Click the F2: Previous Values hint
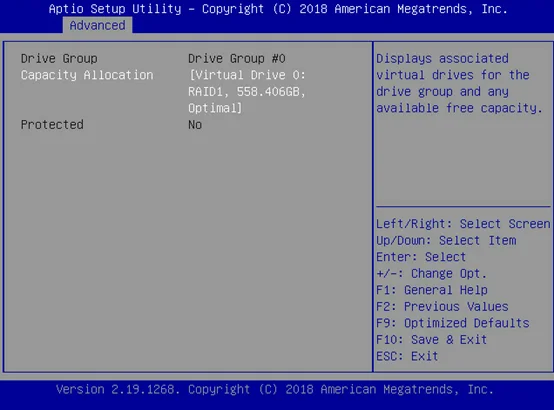 pyautogui.click(x=442, y=306)
